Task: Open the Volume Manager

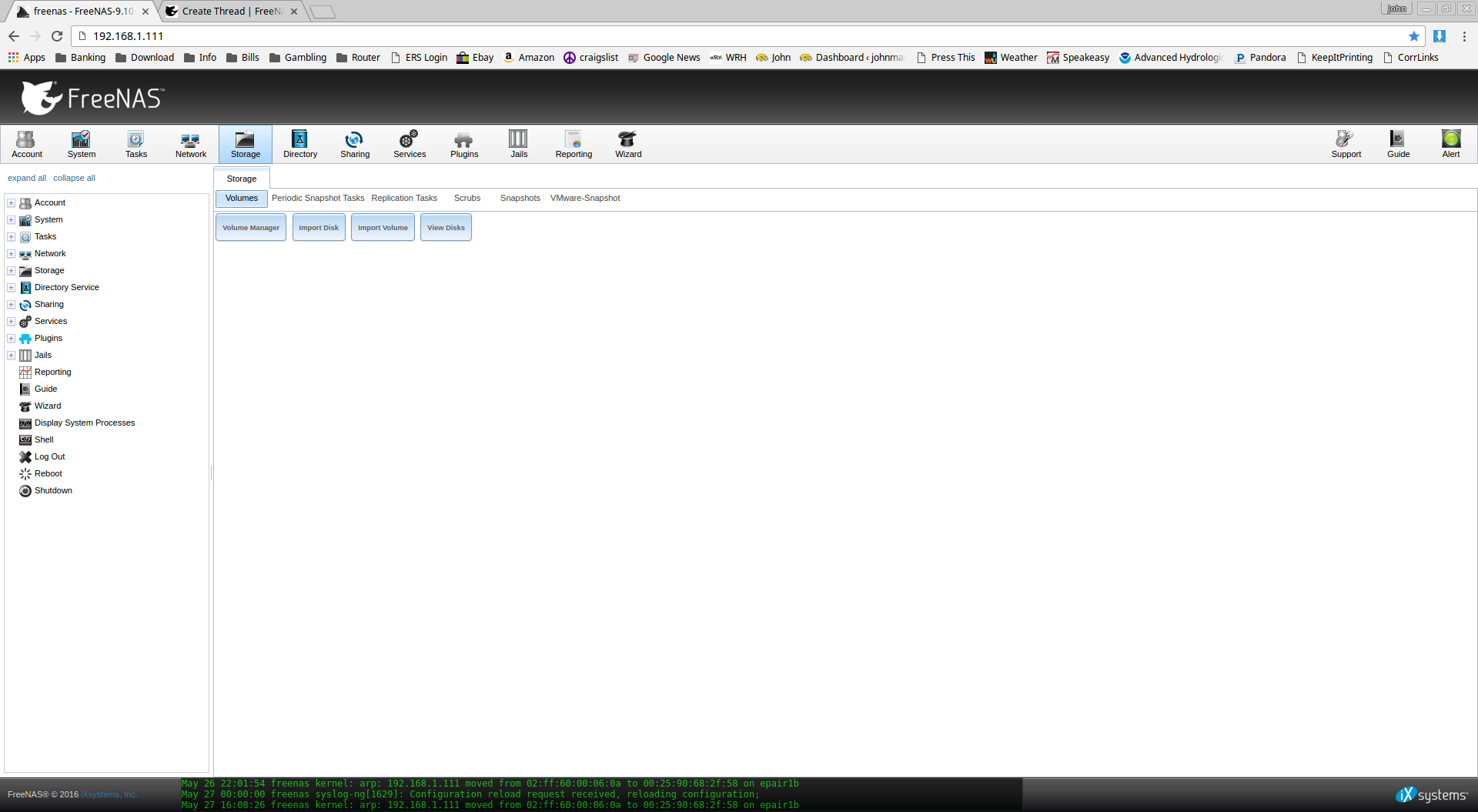Action: click(x=251, y=228)
